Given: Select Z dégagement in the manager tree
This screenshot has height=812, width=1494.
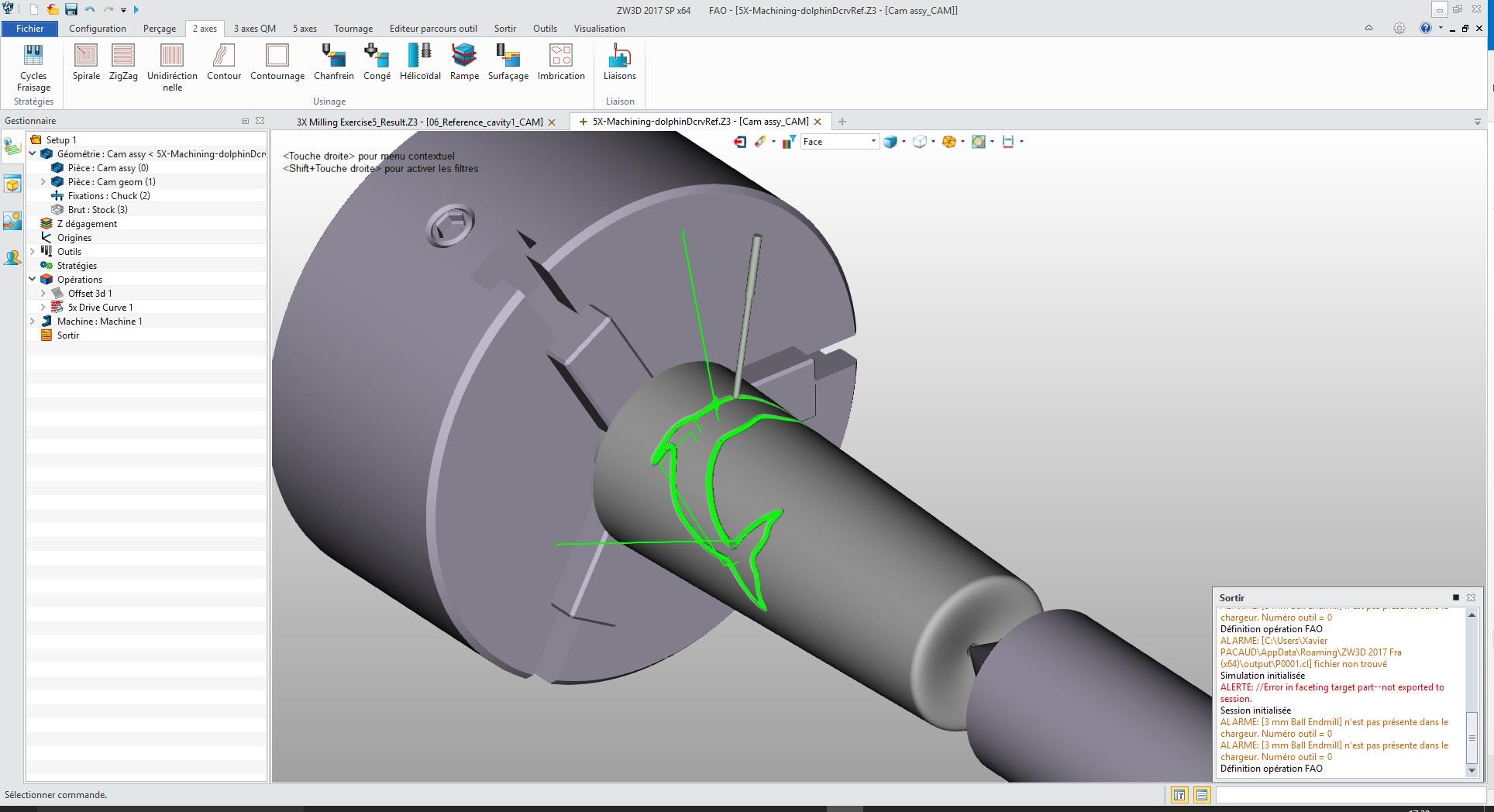Looking at the screenshot, I should point(87,224).
